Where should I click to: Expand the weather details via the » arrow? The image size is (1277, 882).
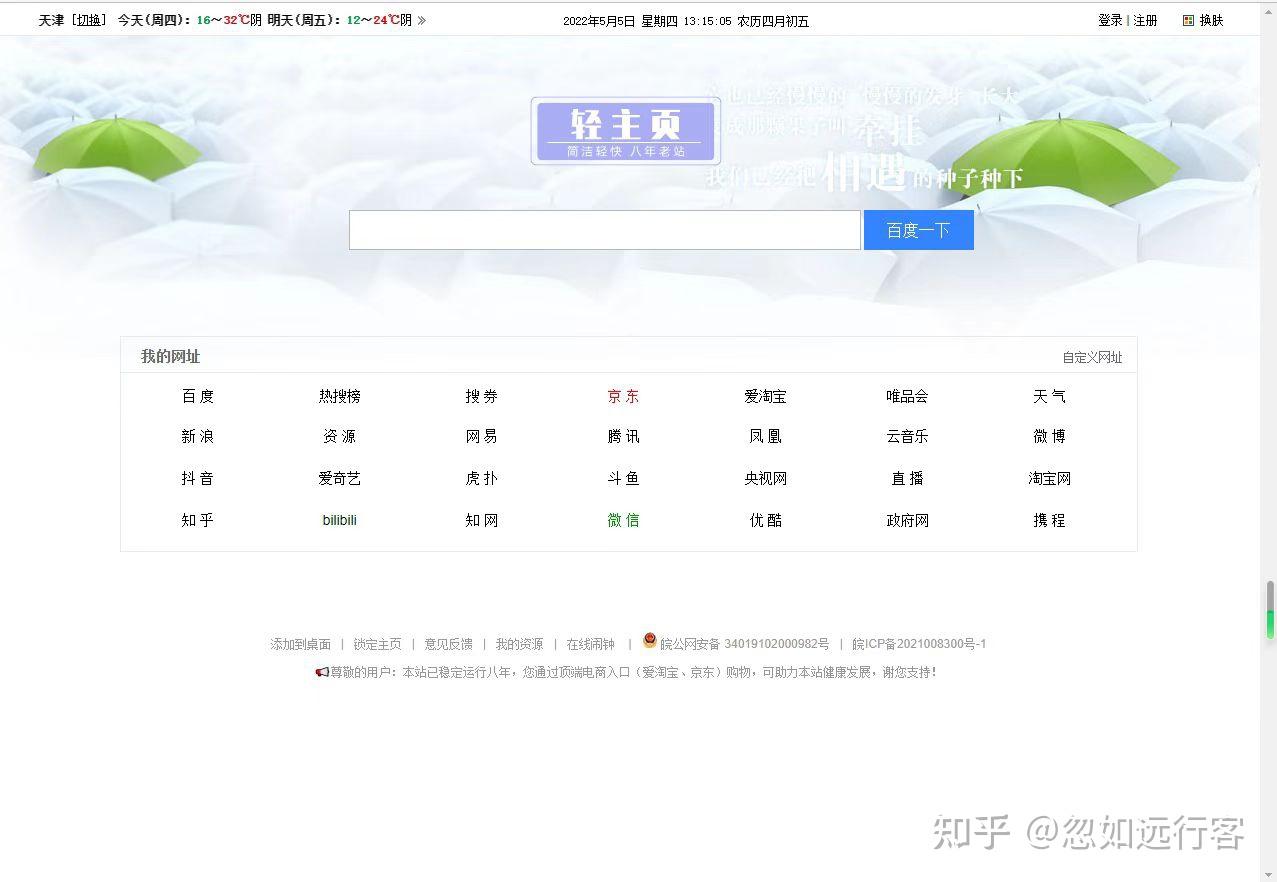point(421,19)
